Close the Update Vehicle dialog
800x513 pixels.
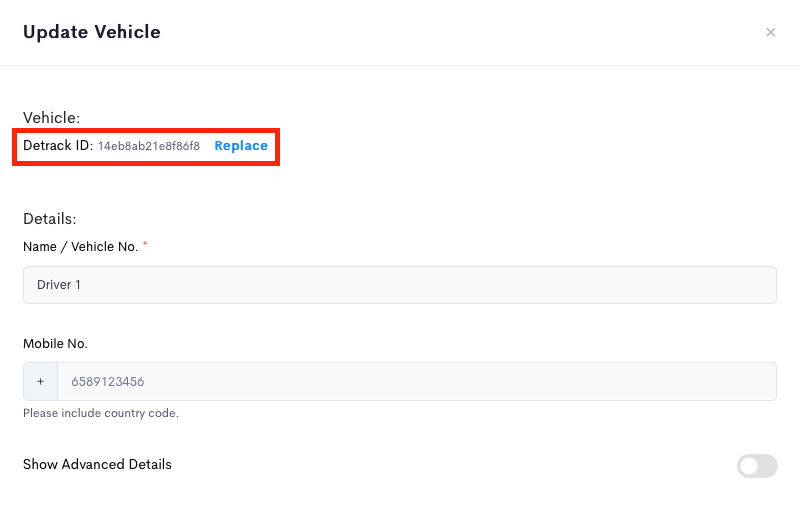770,32
